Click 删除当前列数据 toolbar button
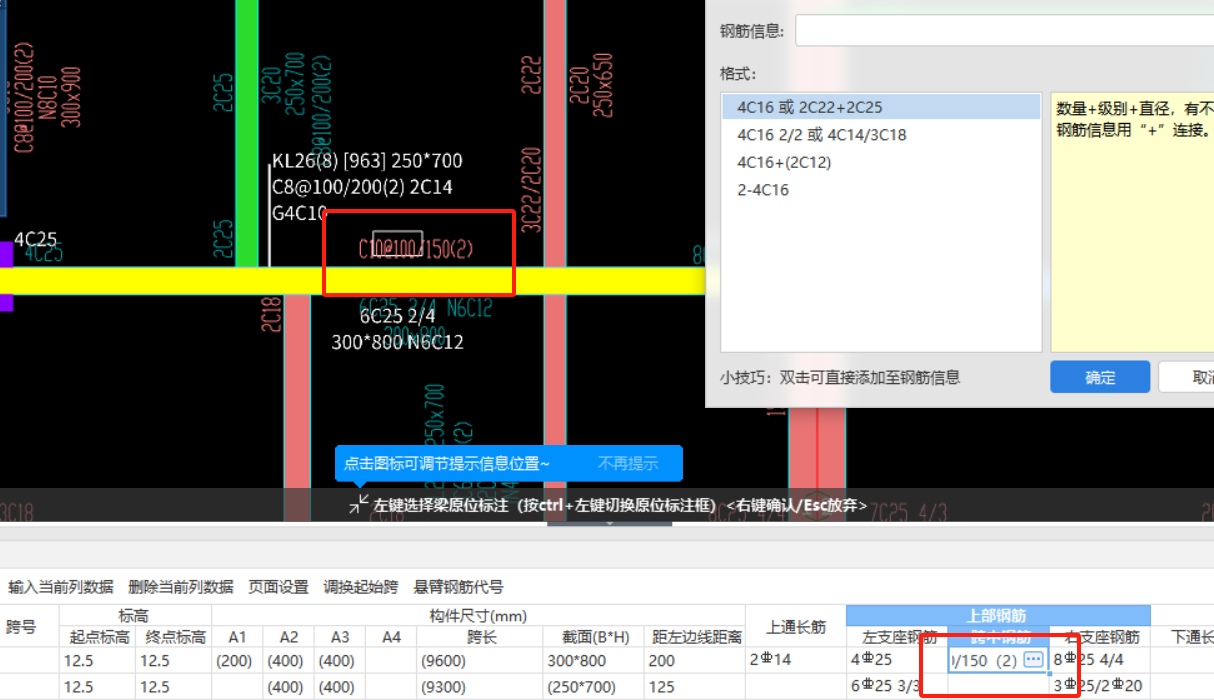 tap(181, 587)
